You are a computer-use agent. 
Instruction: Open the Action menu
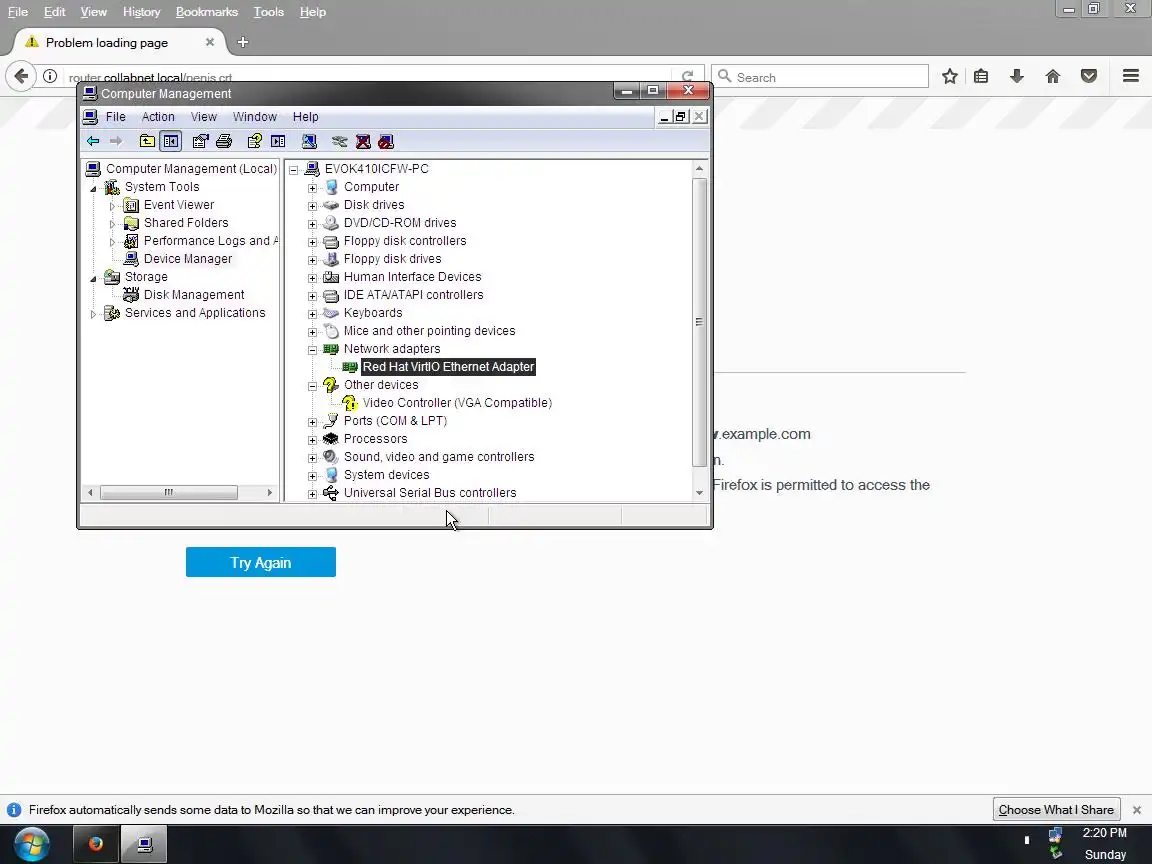coord(158,117)
